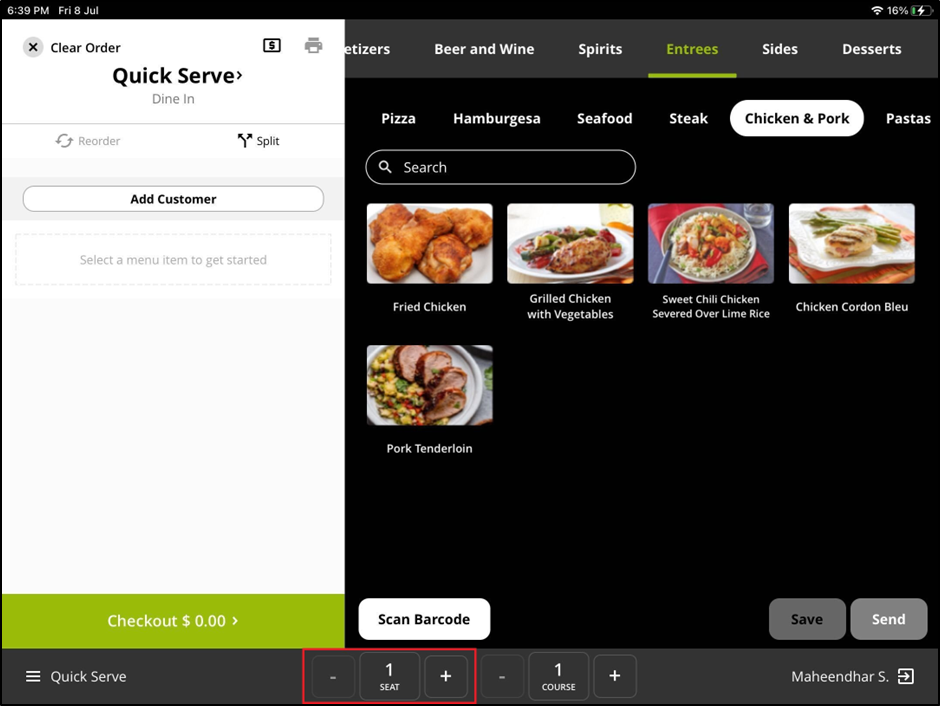
Task: Tap the Split order icon
Action: coord(245,141)
